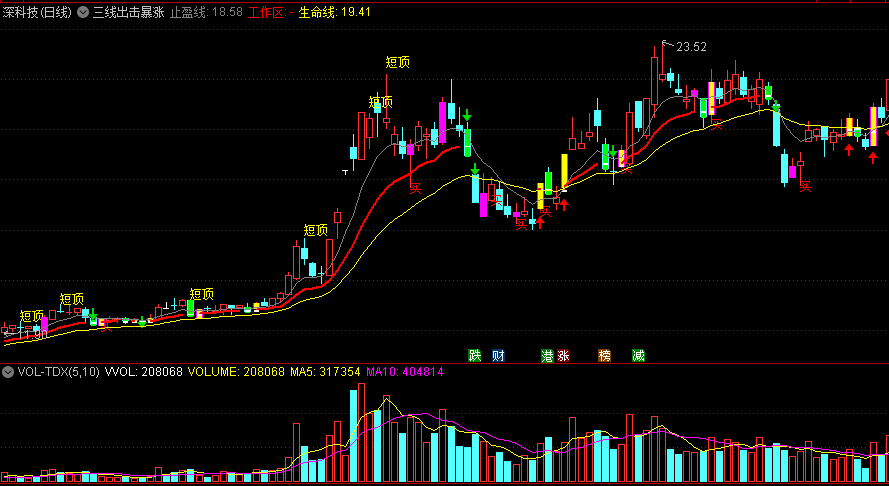The width and height of the screenshot is (889, 486).
Task: Click the green 港 badge icon
Action: (548, 356)
